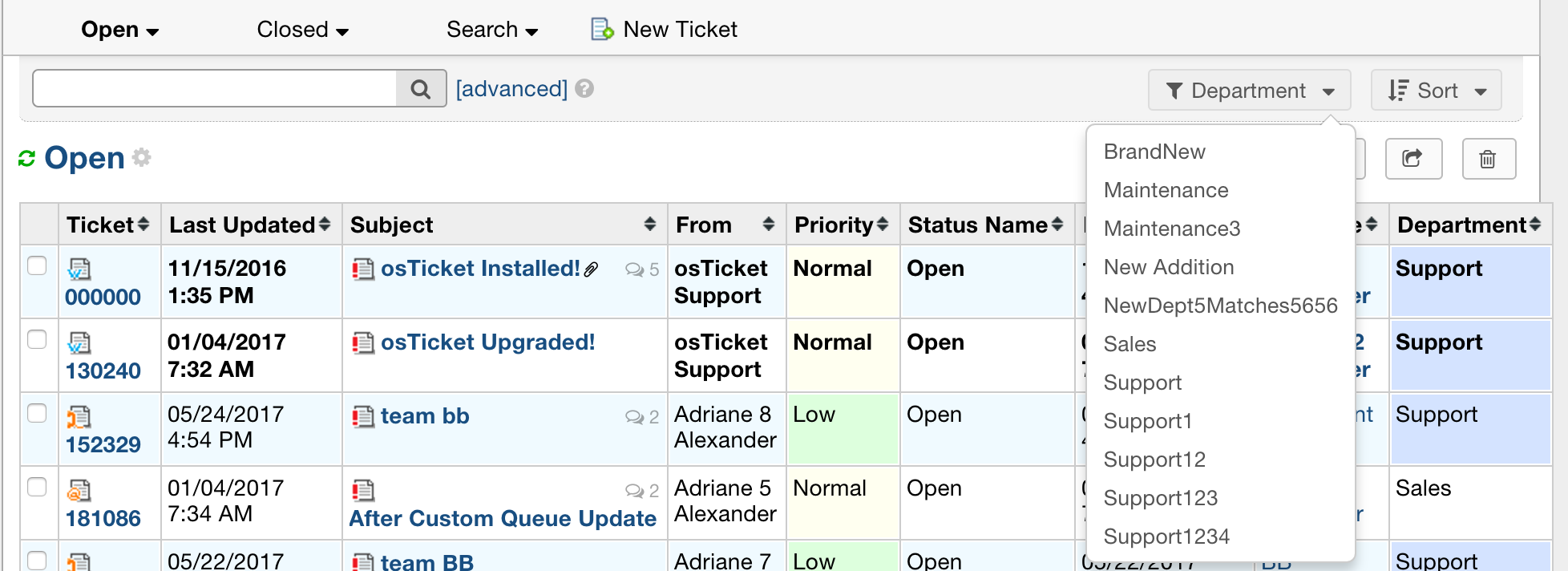This screenshot has width=1568, height=571.
Task: Open ticket number 130240
Action: [x=103, y=371]
